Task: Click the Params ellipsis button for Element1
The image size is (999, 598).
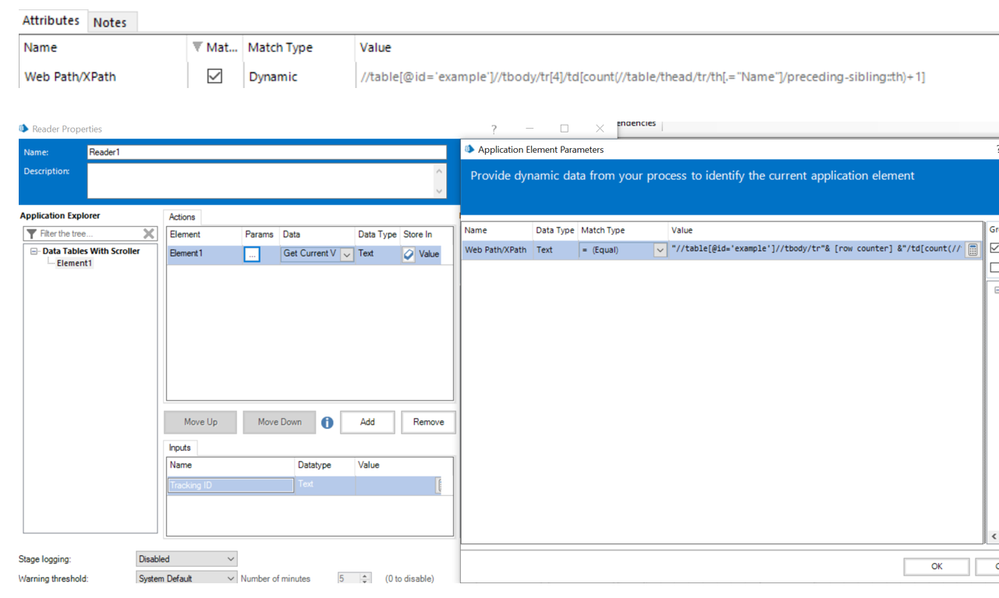Action: pyautogui.click(x=252, y=255)
